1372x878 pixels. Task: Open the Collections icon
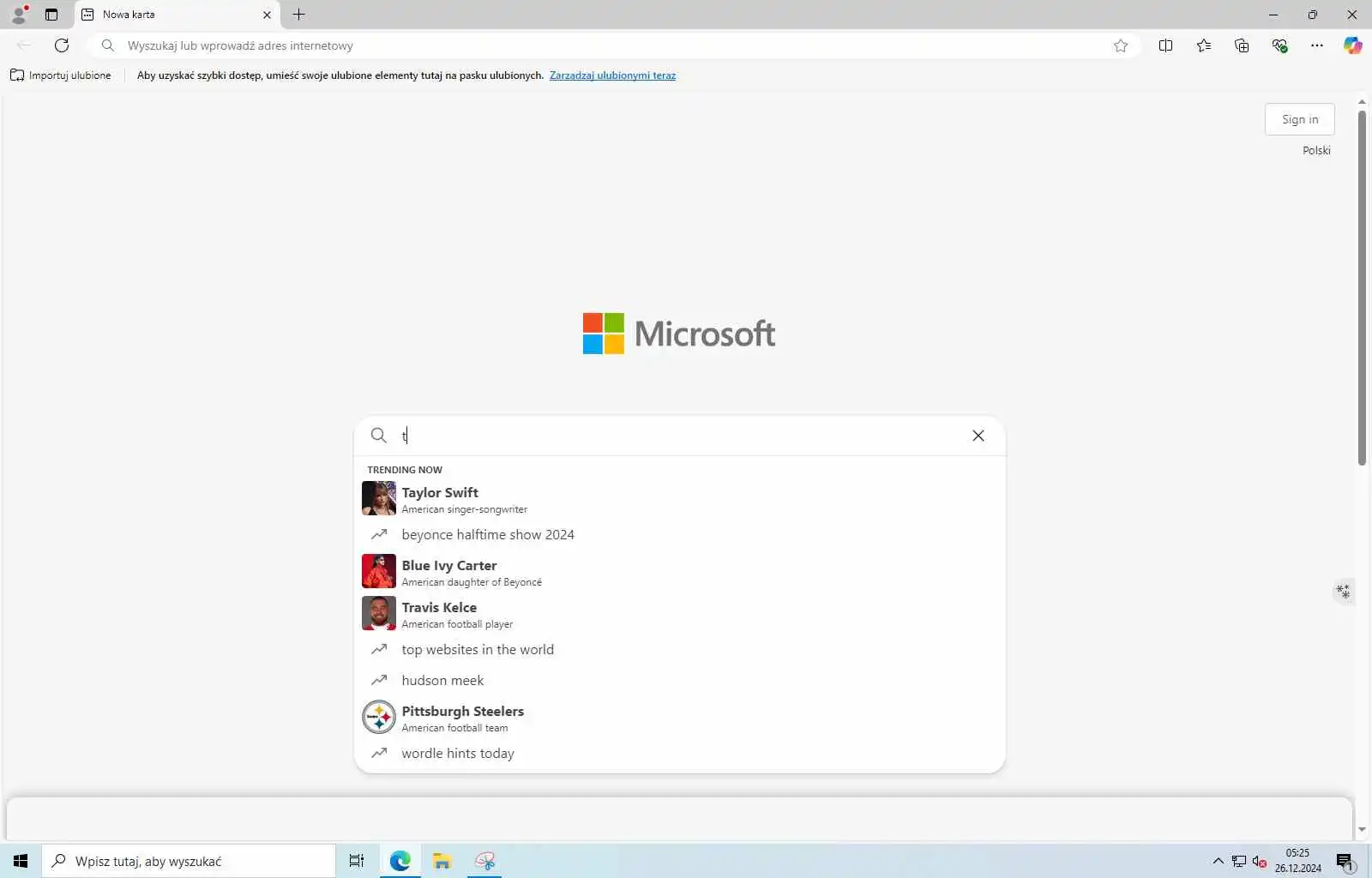1242,45
